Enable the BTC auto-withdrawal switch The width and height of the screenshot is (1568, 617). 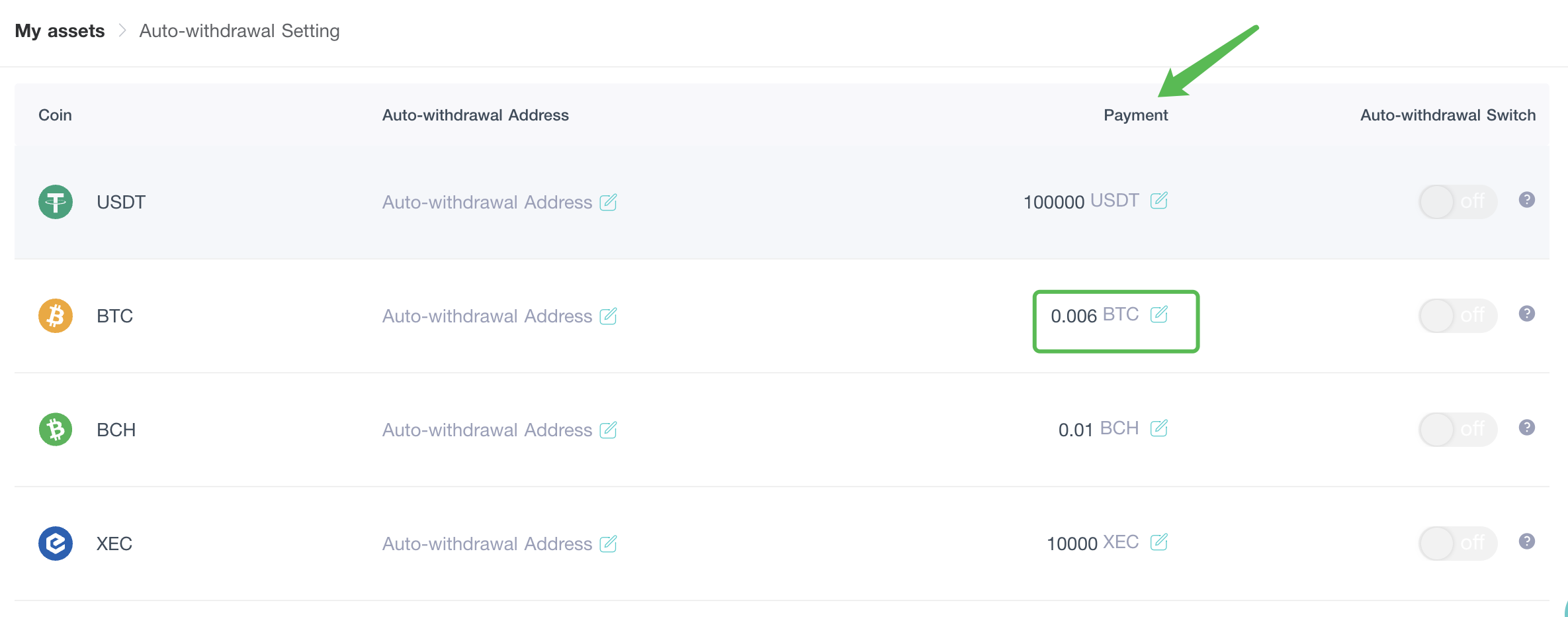pyautogui.click(x=1458, y=315)
